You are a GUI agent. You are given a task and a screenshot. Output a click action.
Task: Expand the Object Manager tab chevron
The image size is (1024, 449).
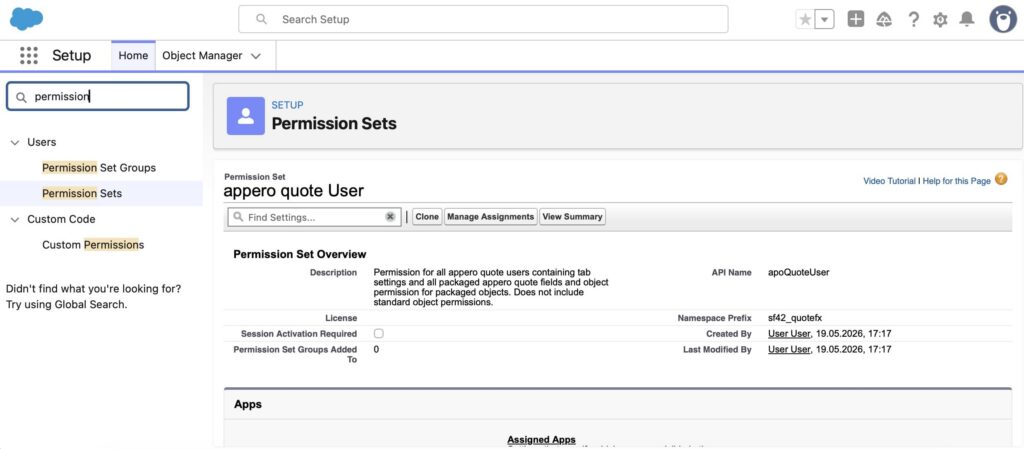tap(256, 56)
